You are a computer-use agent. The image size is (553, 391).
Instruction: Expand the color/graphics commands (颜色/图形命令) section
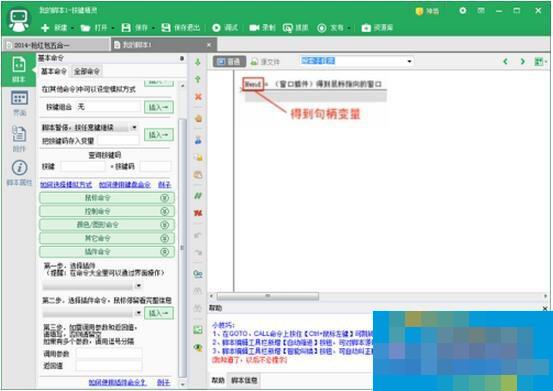pyautogui.click(x=107, y=225)
